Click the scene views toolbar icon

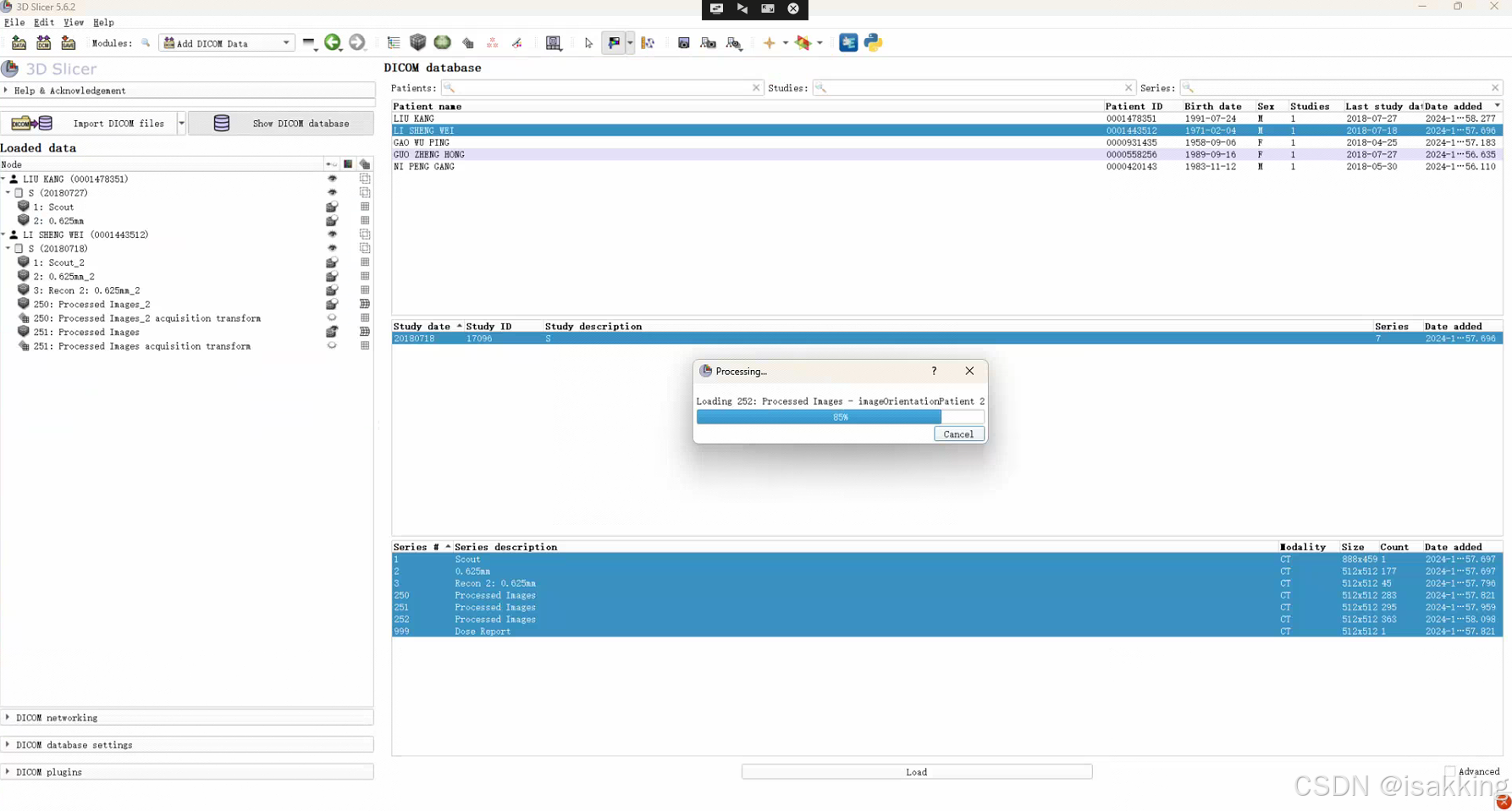pos(709,43)
